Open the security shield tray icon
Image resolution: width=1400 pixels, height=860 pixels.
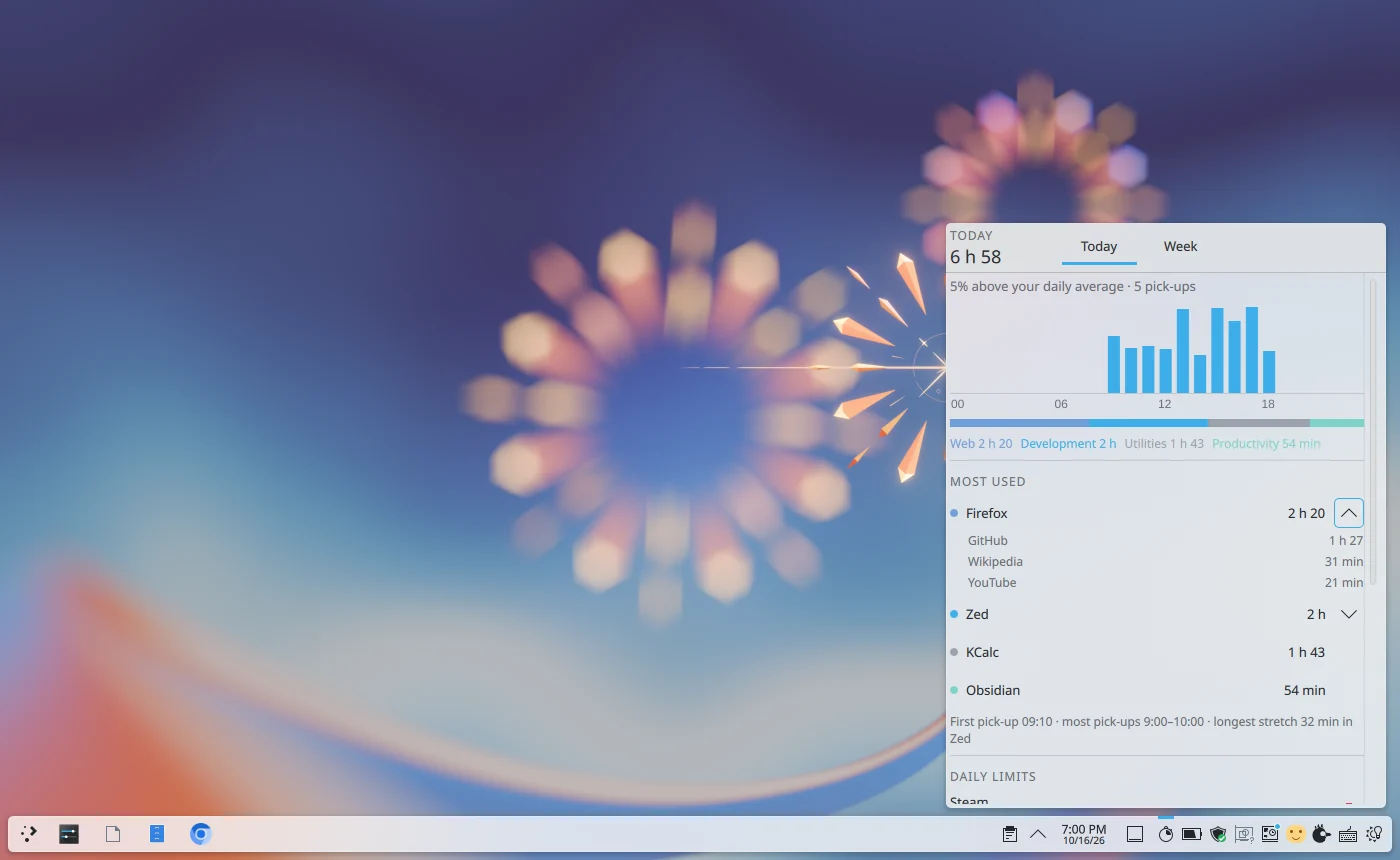pos(1218,834)
